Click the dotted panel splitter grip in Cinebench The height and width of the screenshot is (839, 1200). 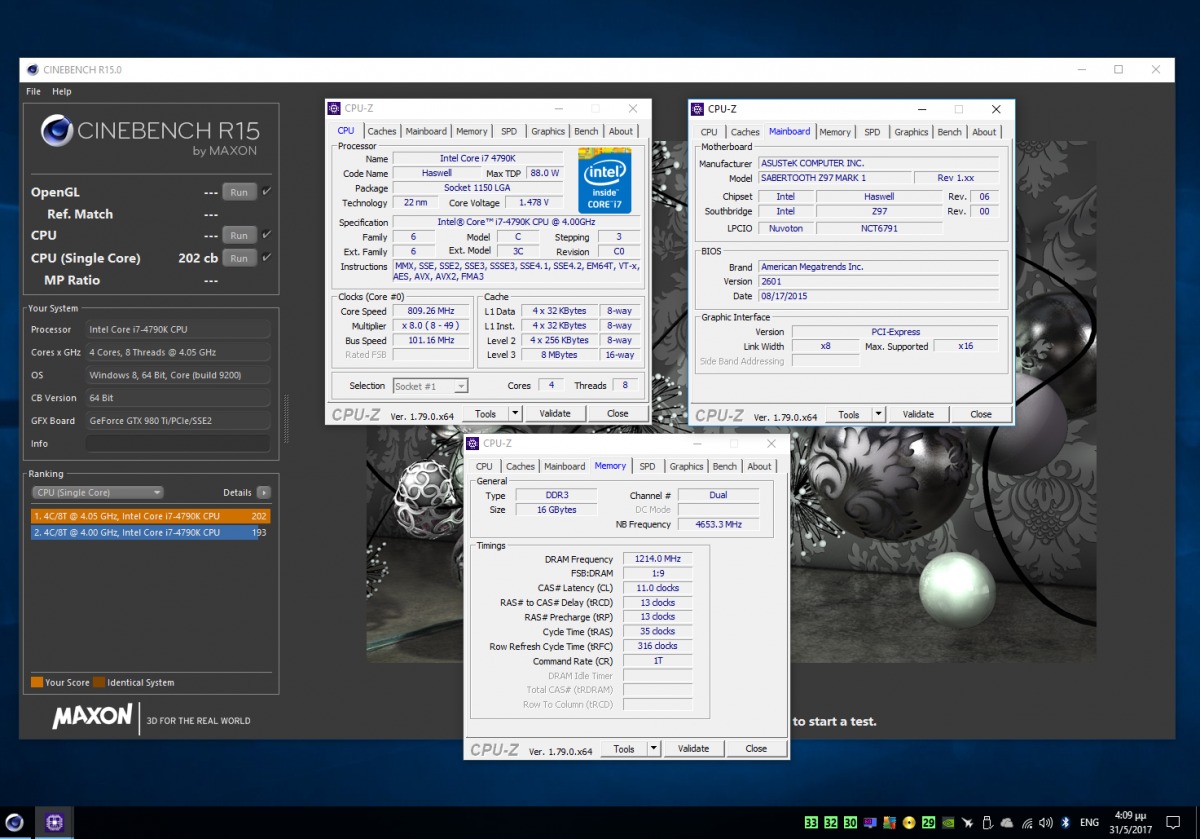coord(287,418)
